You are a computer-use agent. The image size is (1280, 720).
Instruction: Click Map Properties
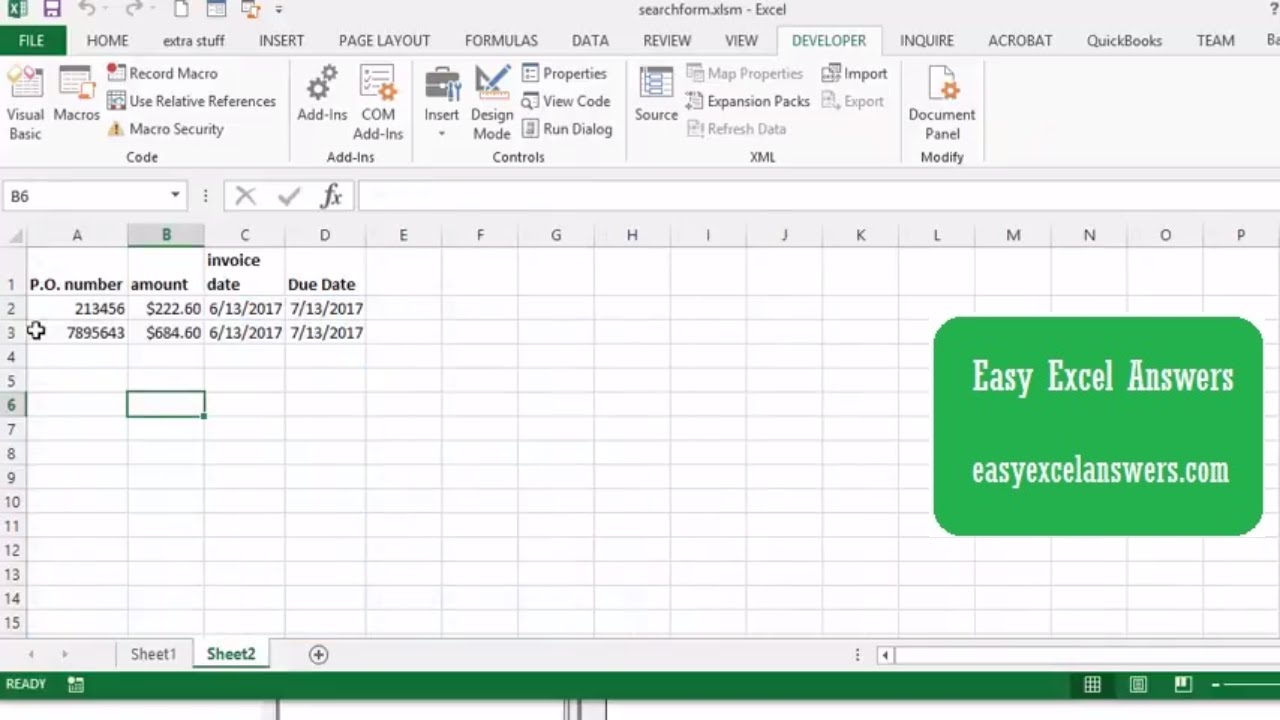(x=744, y=73)
